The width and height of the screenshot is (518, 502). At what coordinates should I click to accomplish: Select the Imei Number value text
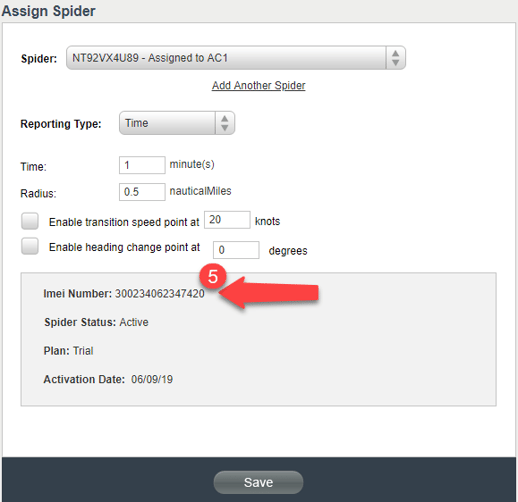[x=160, y=294]
